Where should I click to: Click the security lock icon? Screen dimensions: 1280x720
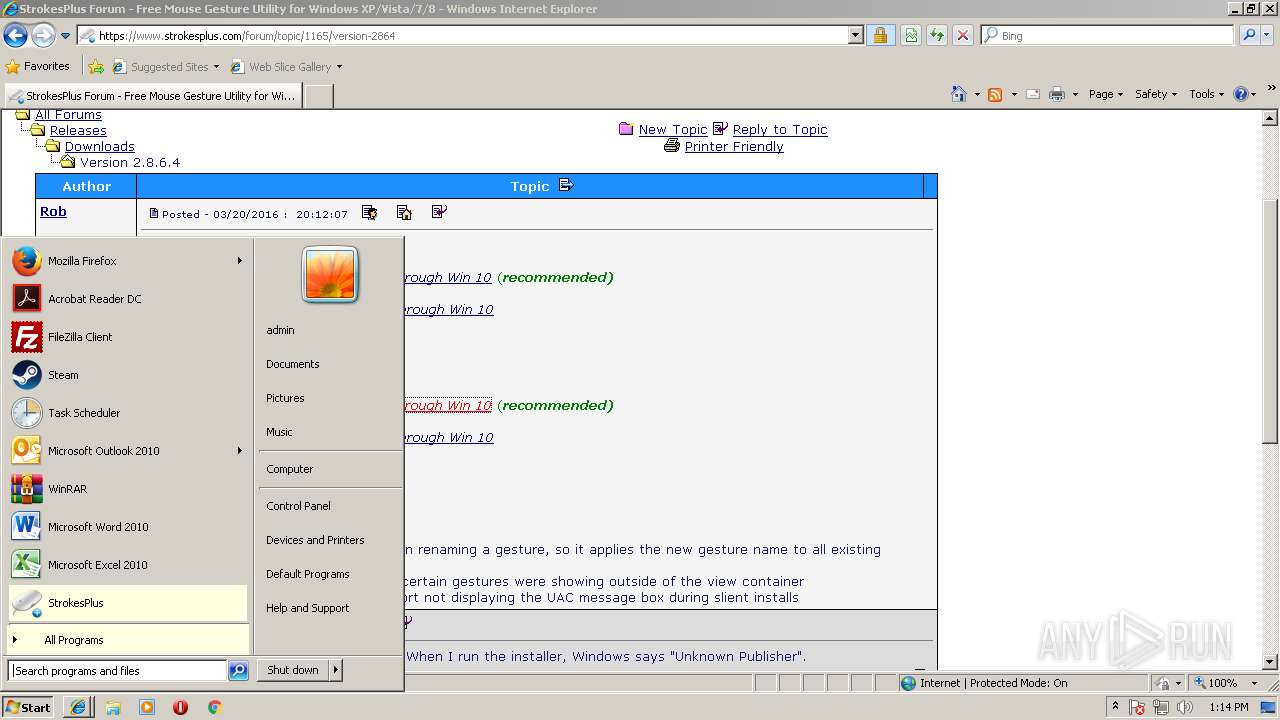click(880, 36)
